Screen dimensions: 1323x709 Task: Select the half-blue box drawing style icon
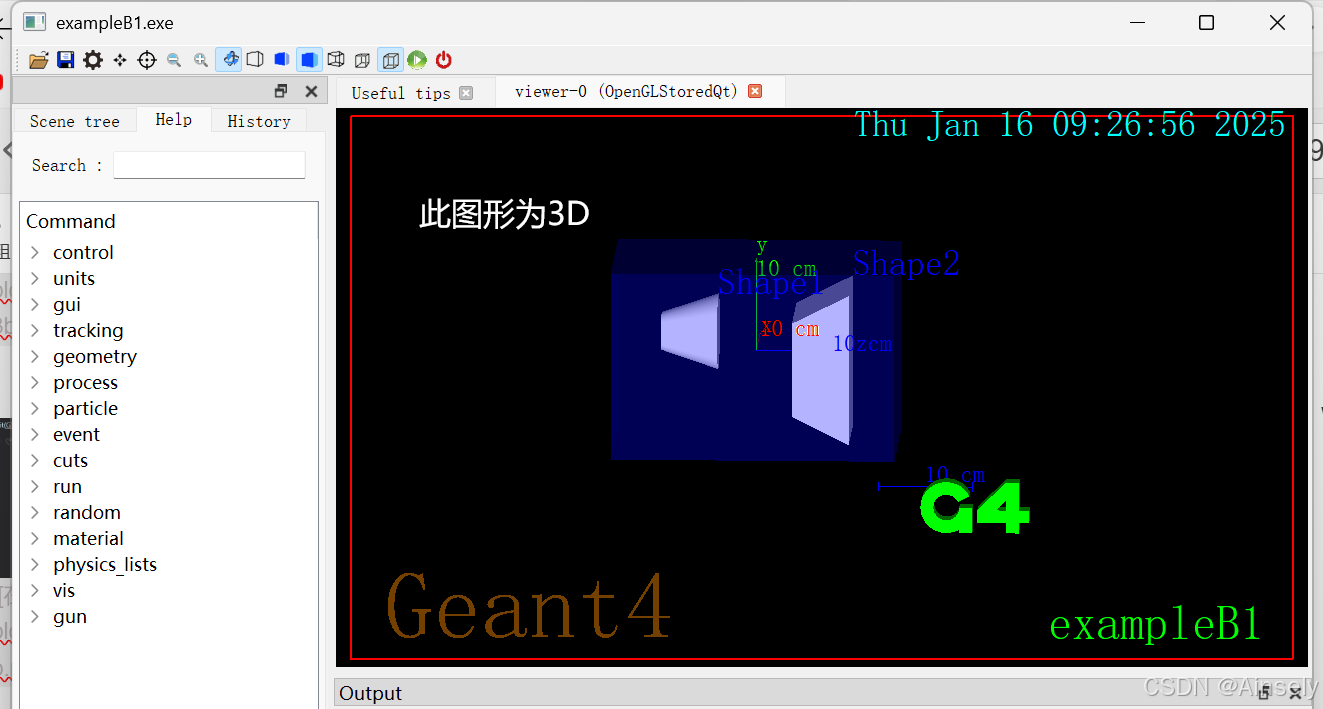282,60
